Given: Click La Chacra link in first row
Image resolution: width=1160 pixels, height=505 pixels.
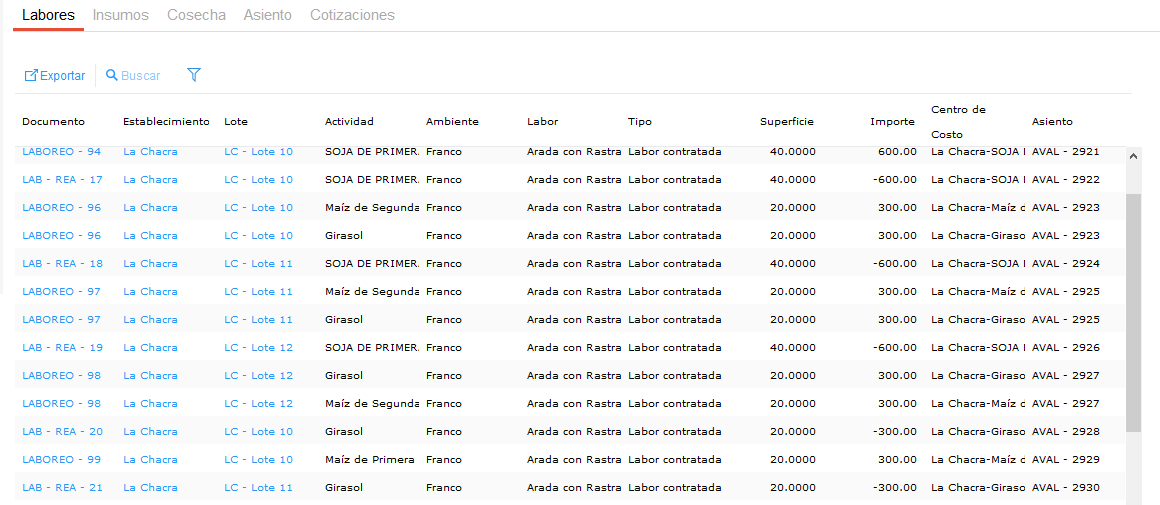Looking at the screenshot, I should (x=150, y=152).
